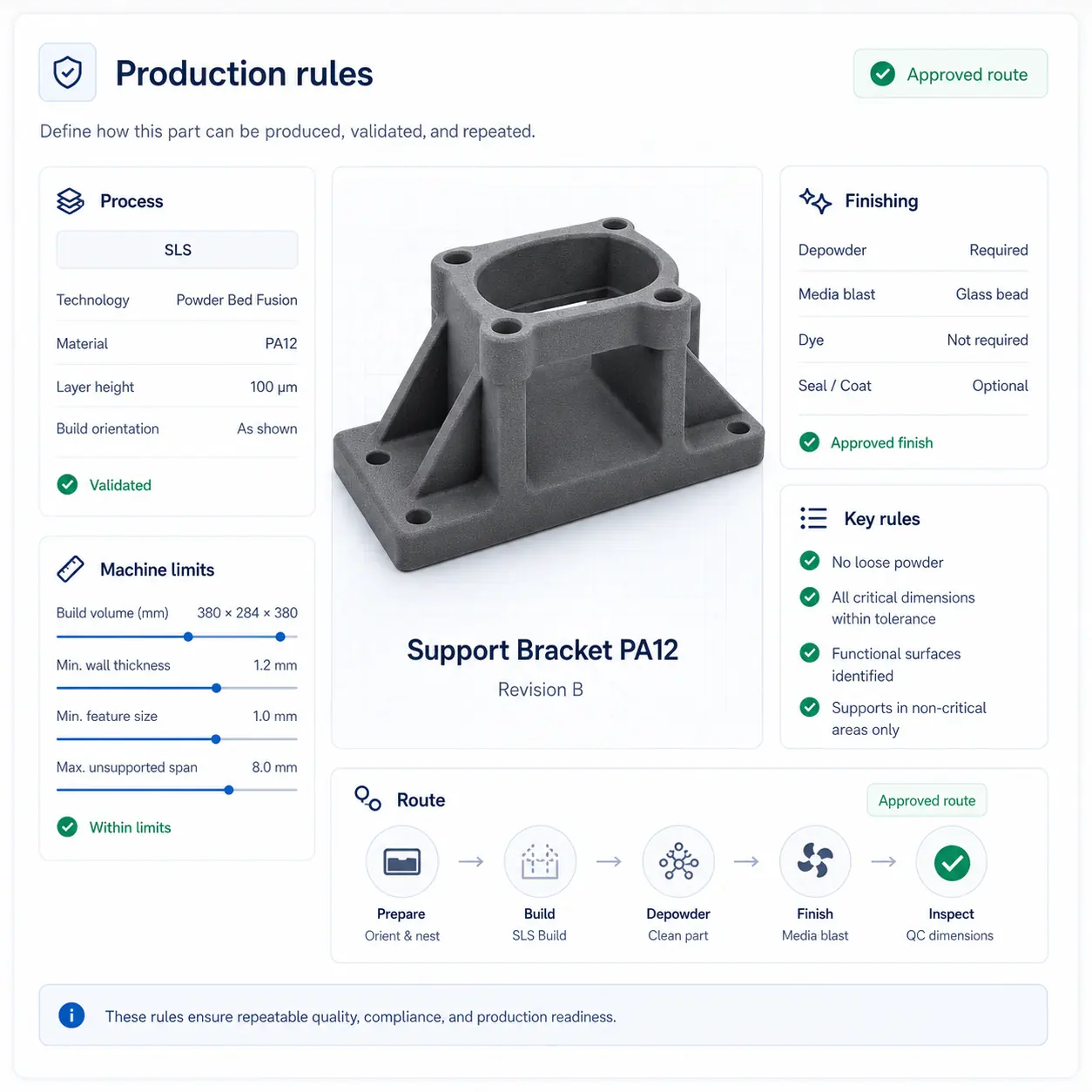Screen dimensions: 1092x1092
Task: Click the Machine limits ruler icon
Action: [71, 570]
